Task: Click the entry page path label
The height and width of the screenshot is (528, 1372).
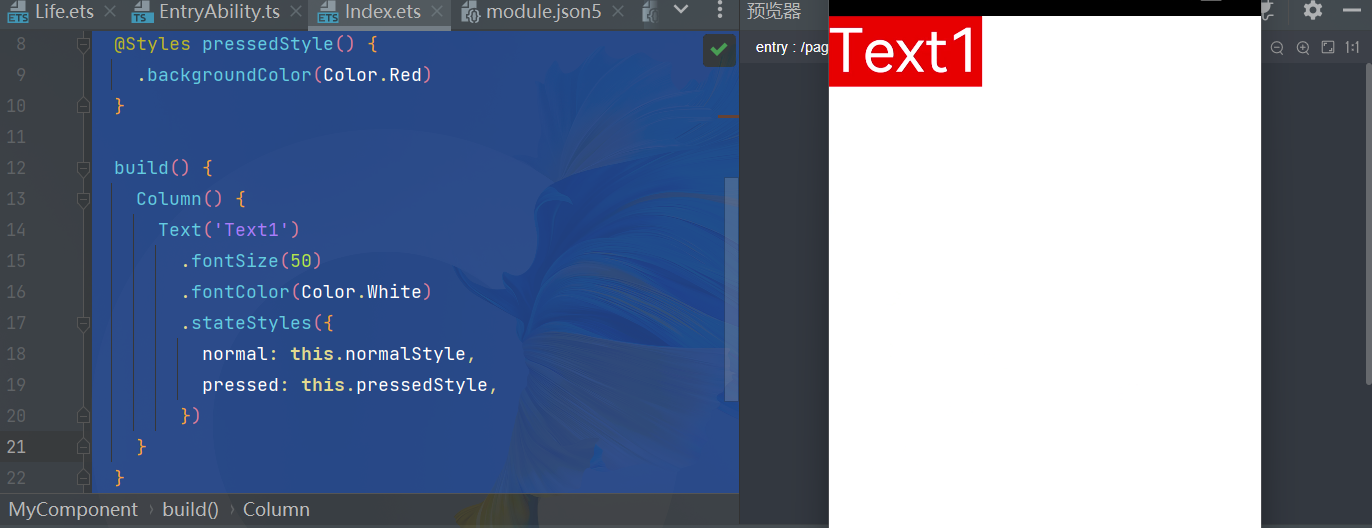Action: click(x=791, y=47)
